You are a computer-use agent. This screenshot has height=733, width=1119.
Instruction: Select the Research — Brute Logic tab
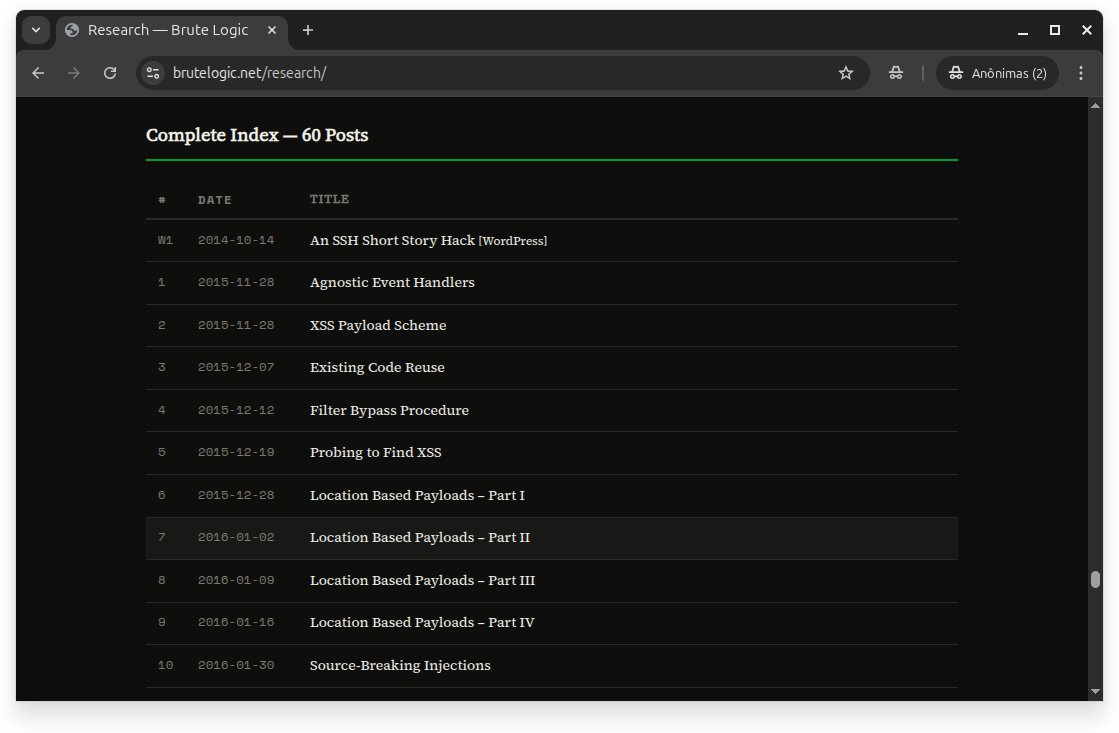[x=170, y=30]
